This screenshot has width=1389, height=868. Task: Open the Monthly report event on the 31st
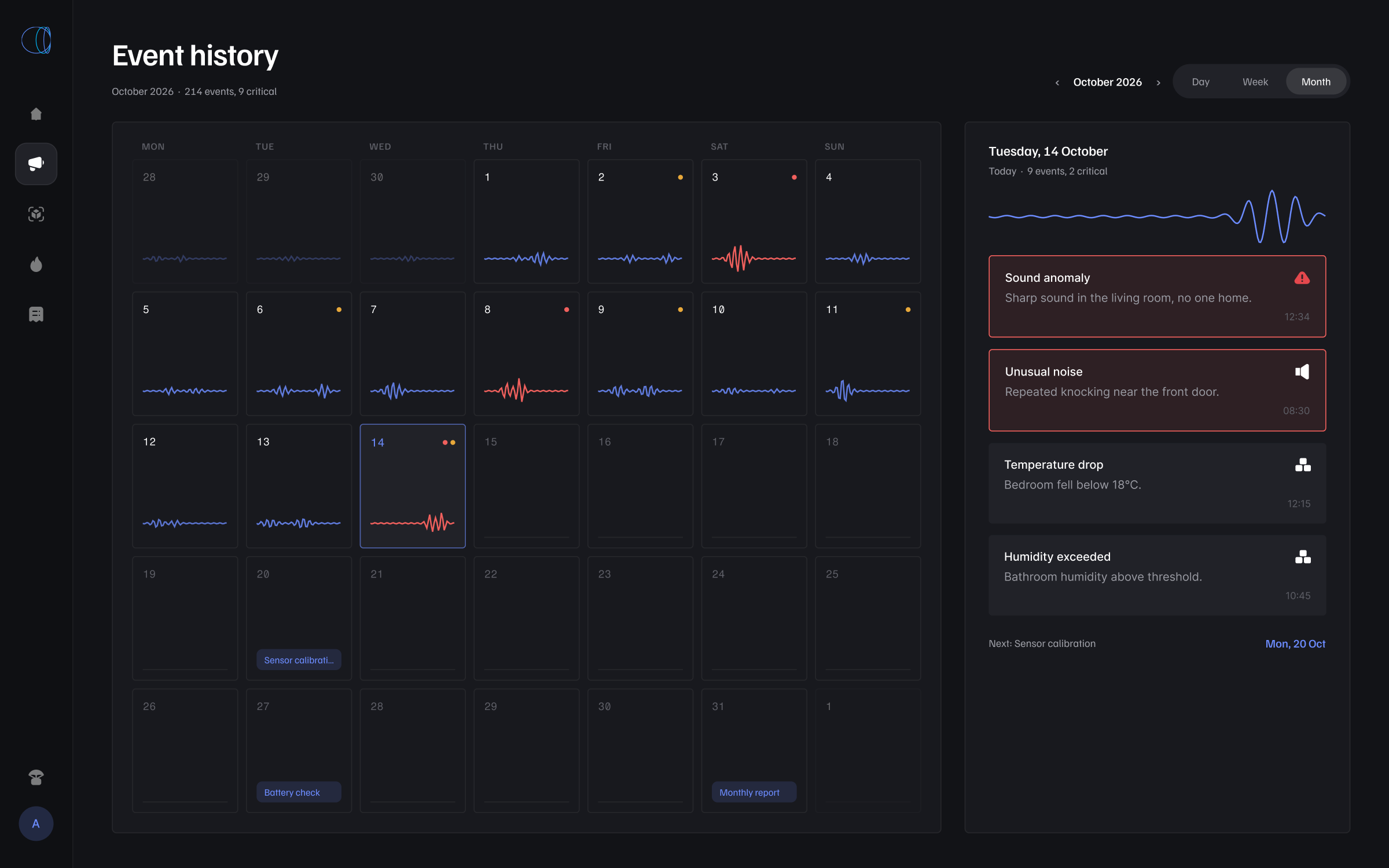(x=754, y=792)
